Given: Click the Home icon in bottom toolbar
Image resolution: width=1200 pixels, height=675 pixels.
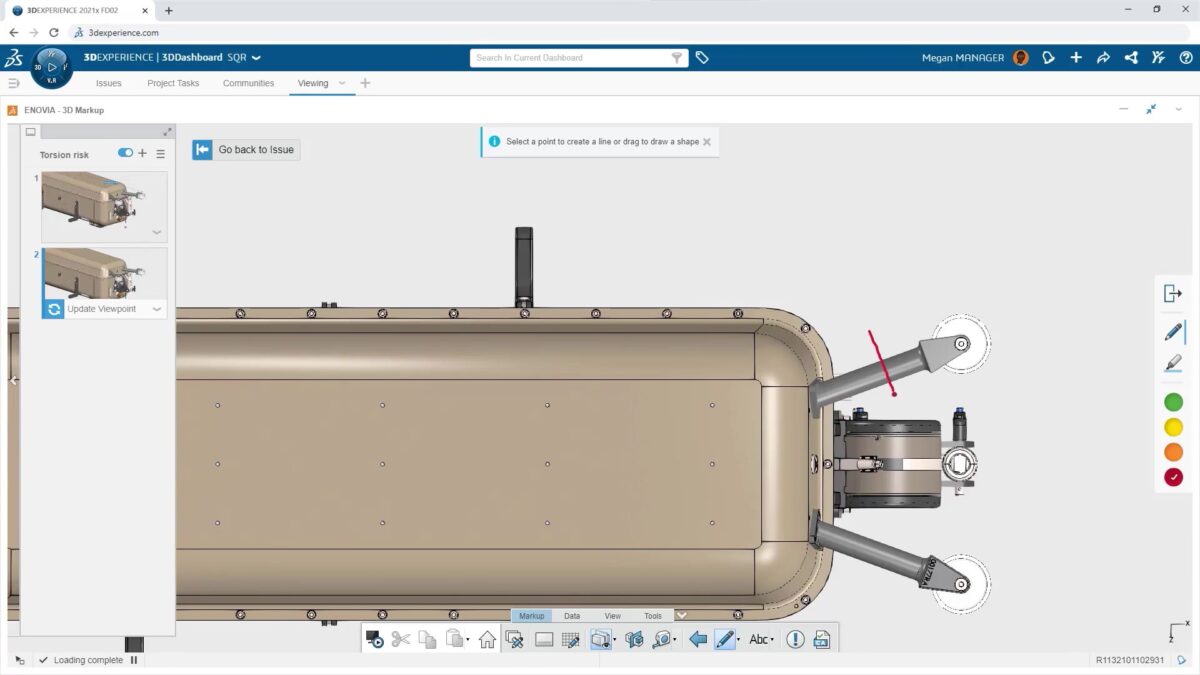Looking at the screenshot, I should (x=487, y=639).
